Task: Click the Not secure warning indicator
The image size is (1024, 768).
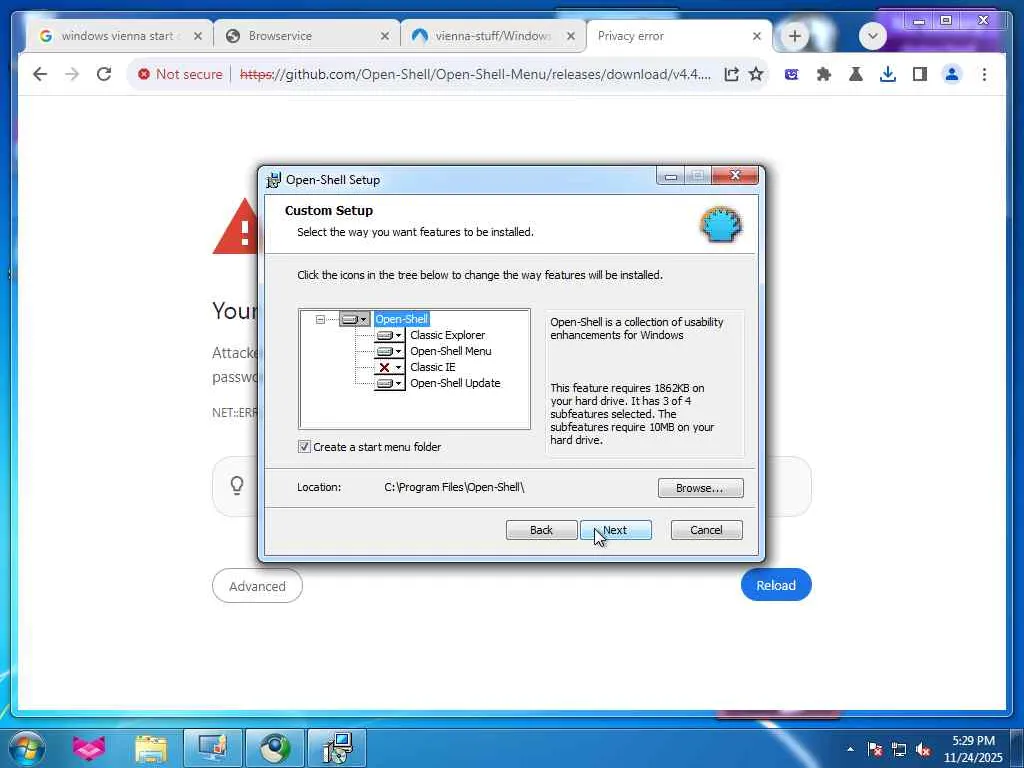Action: (180, 74)
